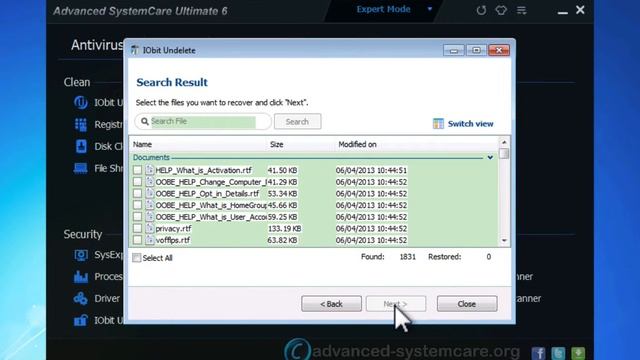Open the SysExplorer icon under Security
This screenshot has width=640, height=360.
tap(81, 255)
